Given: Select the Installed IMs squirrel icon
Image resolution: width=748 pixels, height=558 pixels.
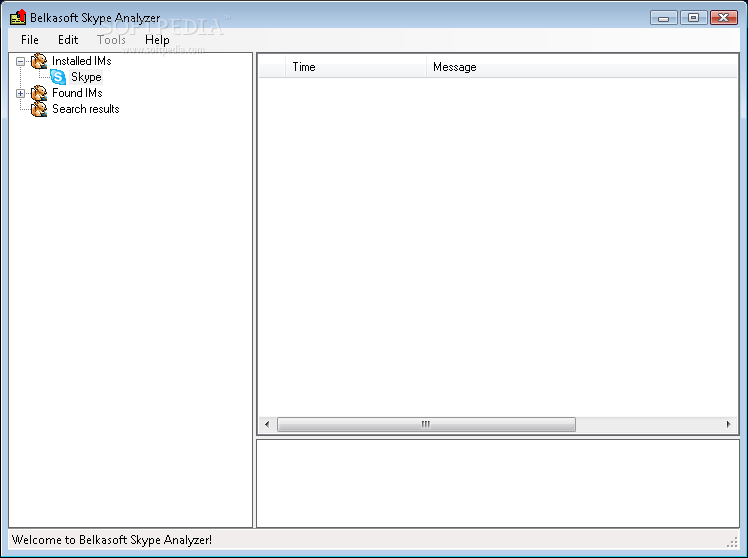Looking at the screenshot, I should point(39,61).
